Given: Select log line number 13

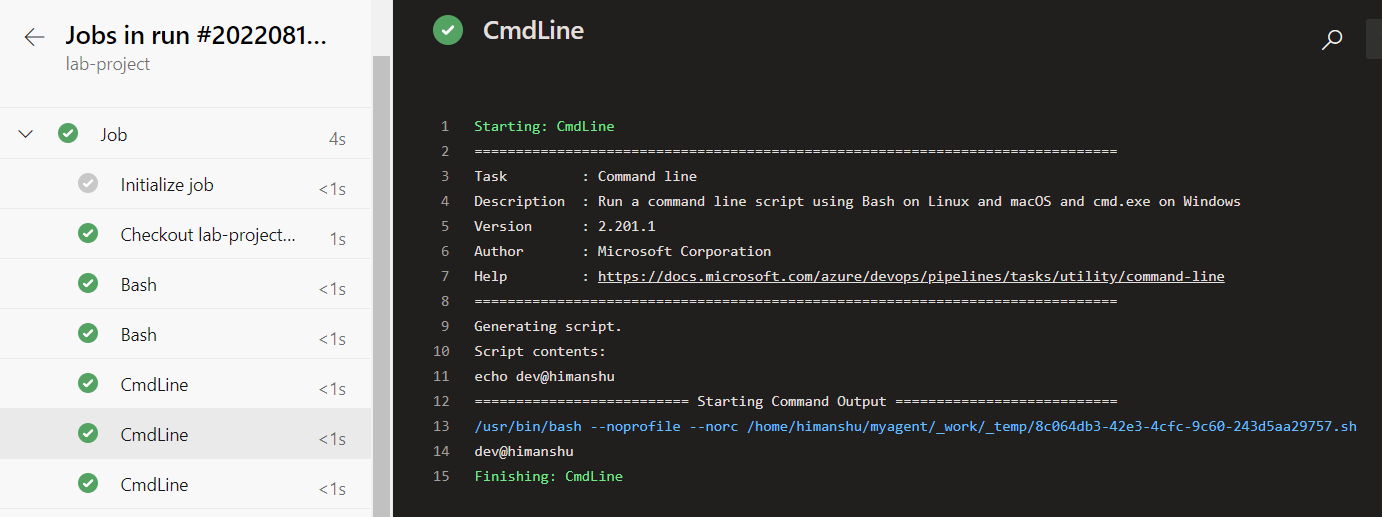Looking at the screenshot, I should (x=442, y=426).
